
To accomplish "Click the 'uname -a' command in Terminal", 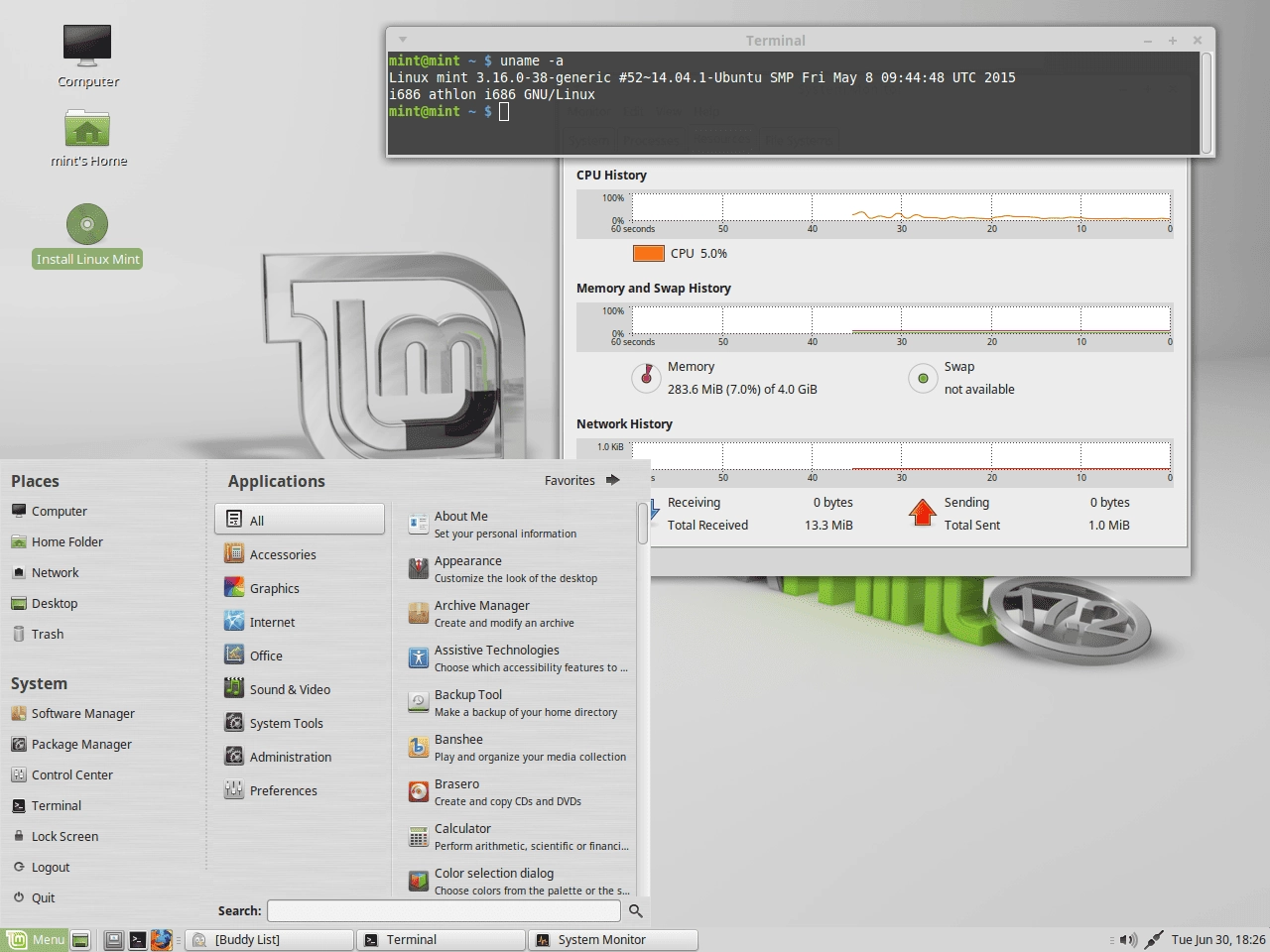I will (532, 60).
